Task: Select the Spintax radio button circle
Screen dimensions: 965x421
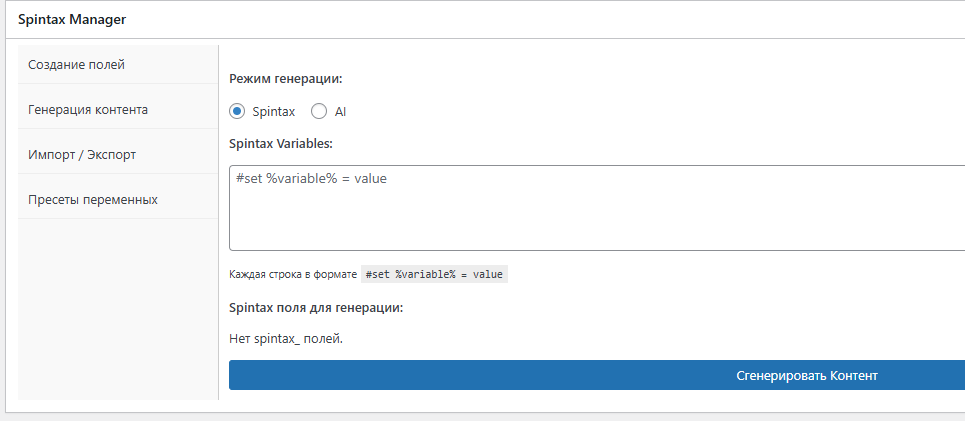Action: point(237,112)
